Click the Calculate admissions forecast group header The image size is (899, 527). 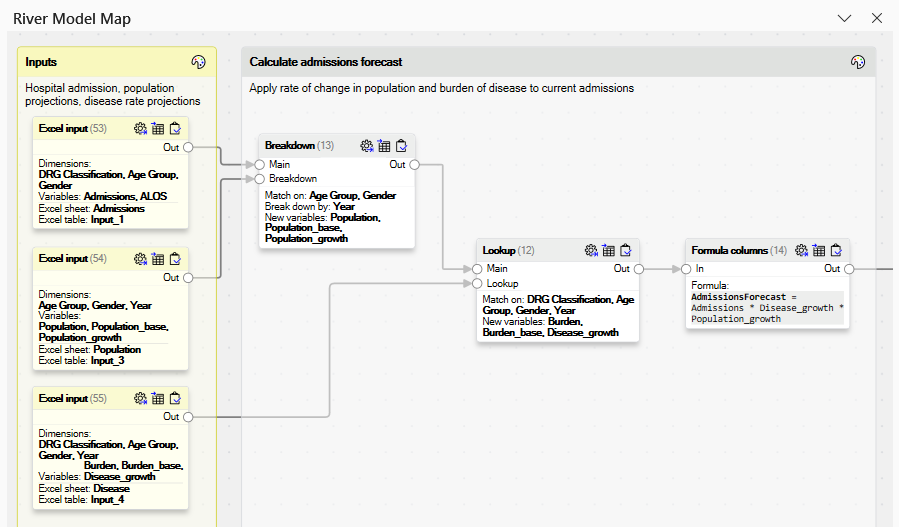pos(558,62)
